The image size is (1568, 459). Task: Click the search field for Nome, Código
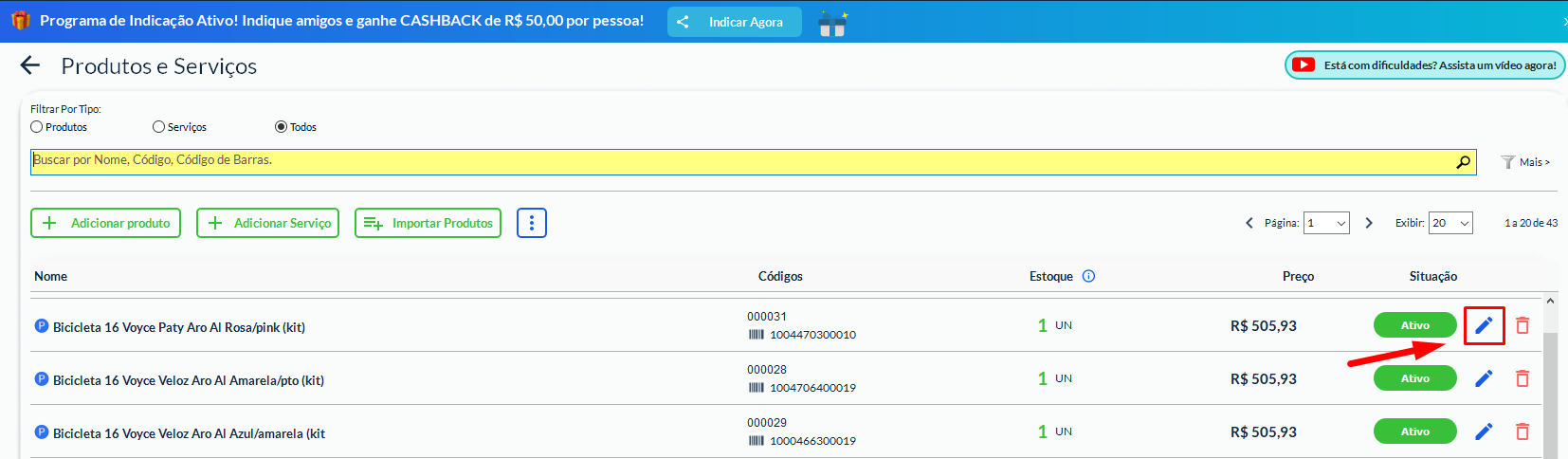[739, 161]
